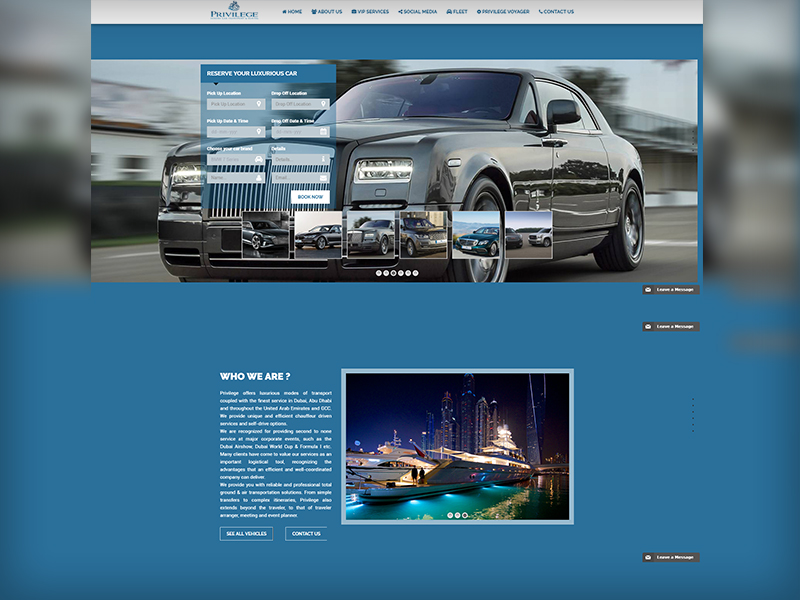The height and width of the screenshot is (600, 800).
Task: Open the Fleet navigation link
Action: 457,12
